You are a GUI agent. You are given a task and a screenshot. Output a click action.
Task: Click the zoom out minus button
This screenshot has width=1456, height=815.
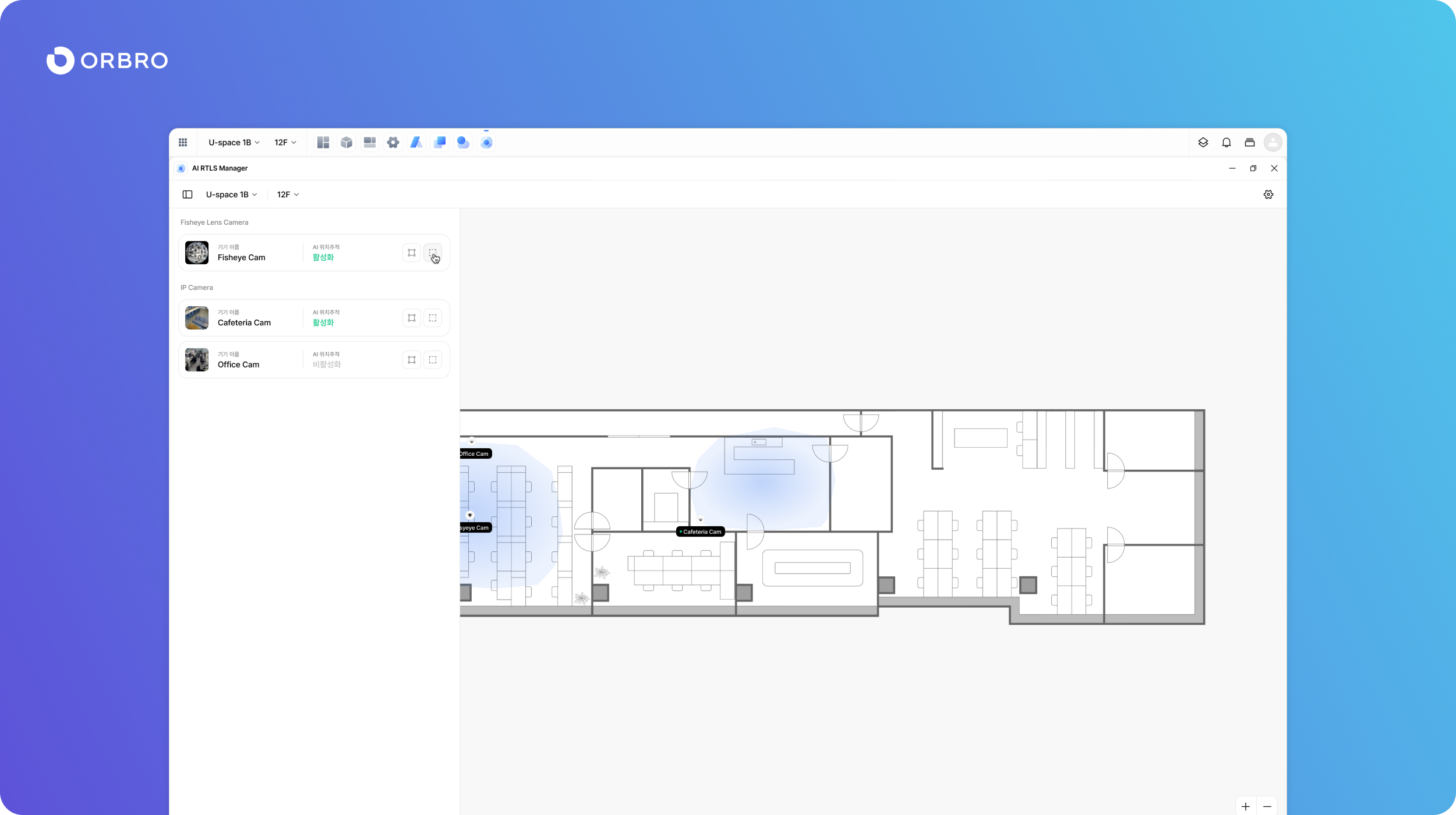pos(1267,806)
